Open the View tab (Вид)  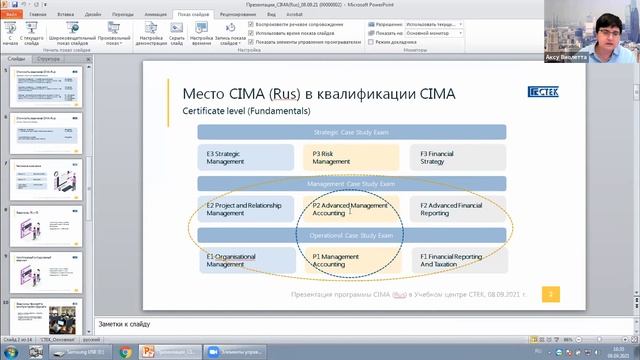pos(271,14)
